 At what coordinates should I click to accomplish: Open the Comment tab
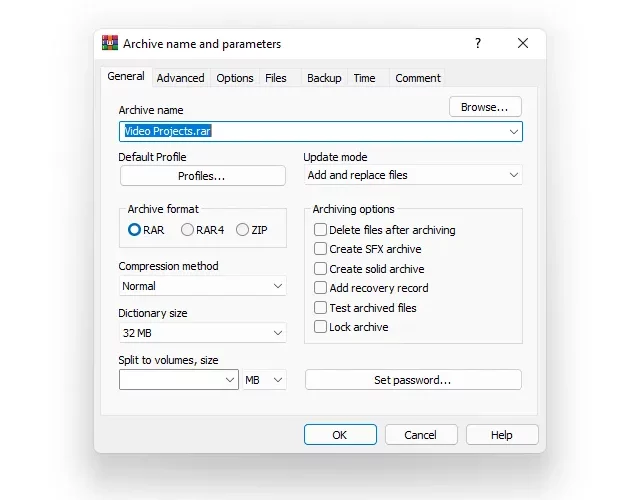(418, 78)
